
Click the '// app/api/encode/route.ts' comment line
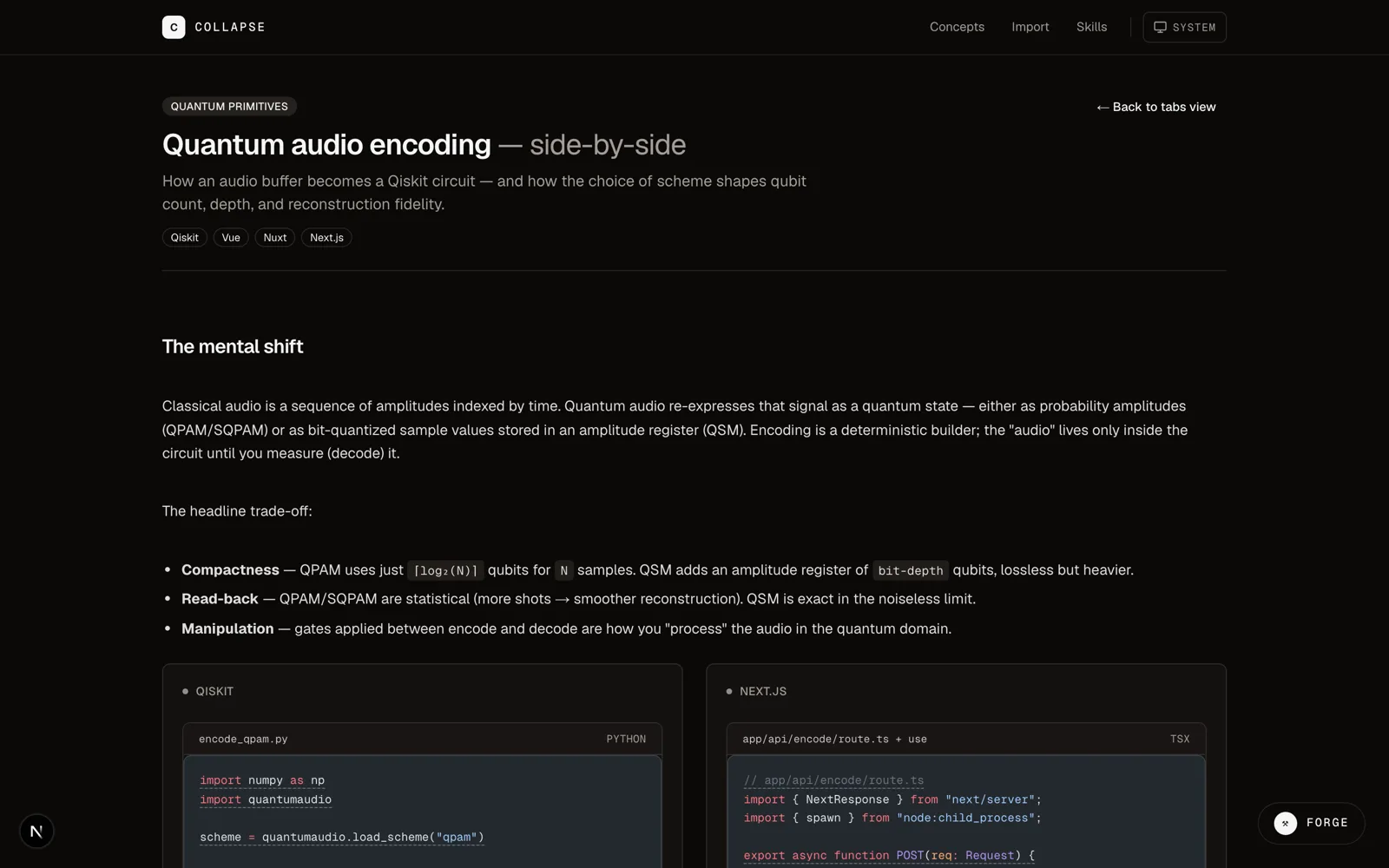(x=833, y=780)
